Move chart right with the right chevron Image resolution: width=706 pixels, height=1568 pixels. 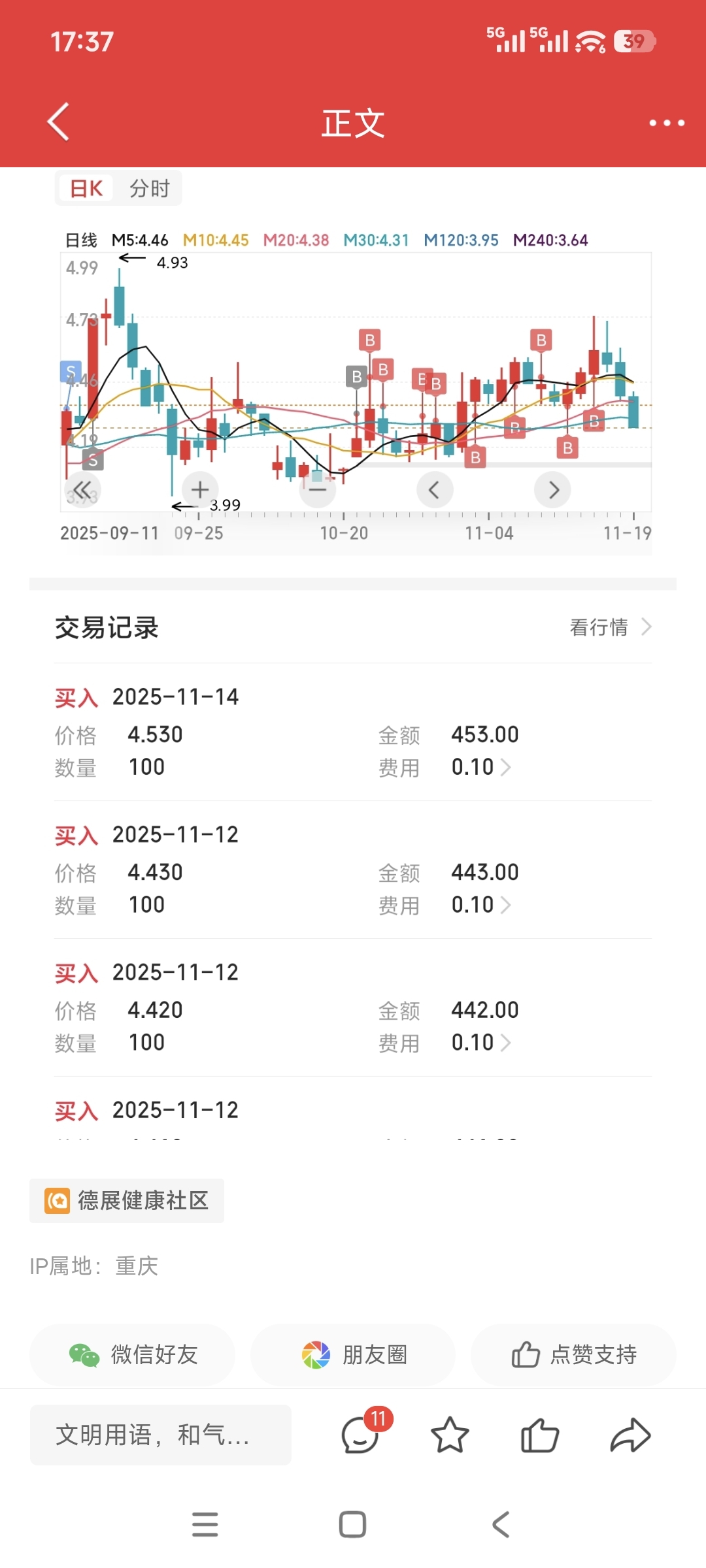[x=553, y=489]
